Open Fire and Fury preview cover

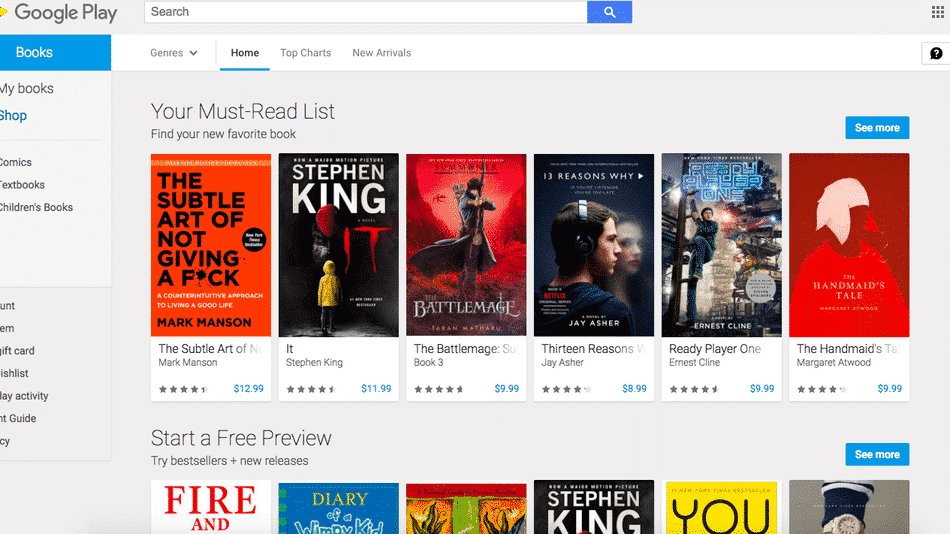pos(211,507)
